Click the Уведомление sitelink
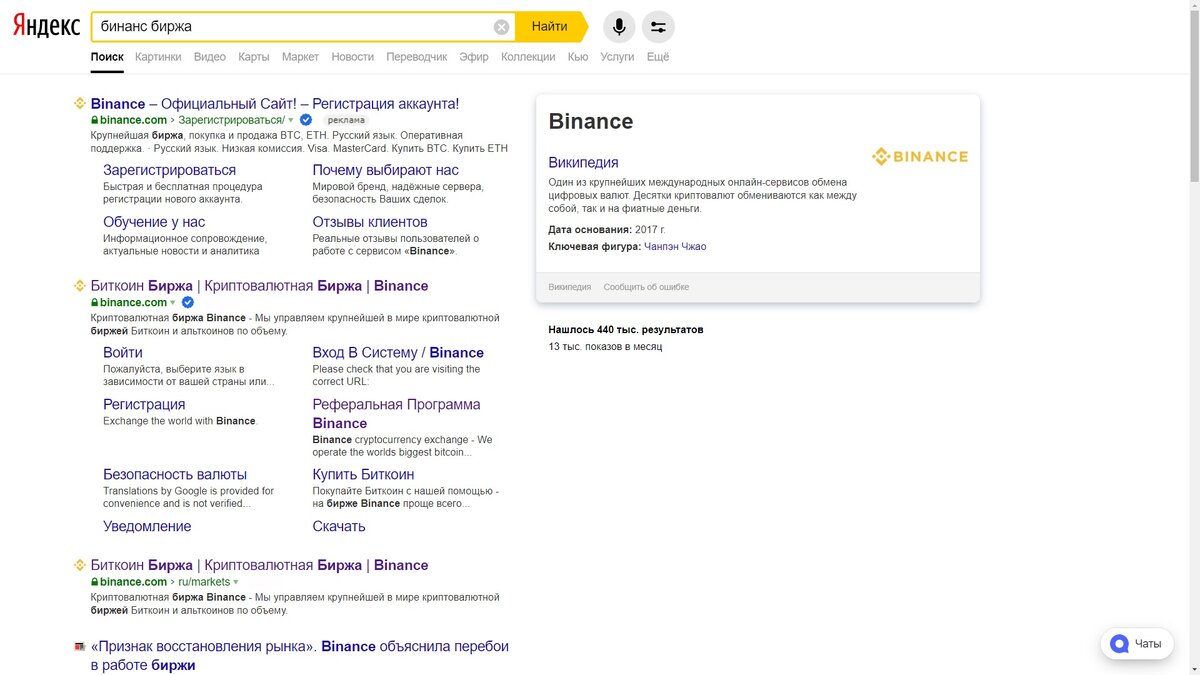Screen dimensions: 1200x675 pyautogui.click(x=147, y=526)
